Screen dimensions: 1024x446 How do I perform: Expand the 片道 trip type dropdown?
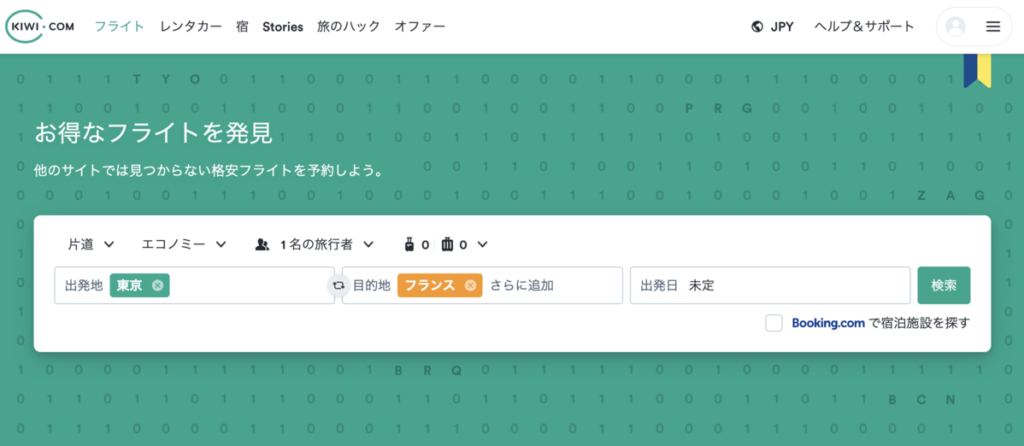(x=91, y=245)
